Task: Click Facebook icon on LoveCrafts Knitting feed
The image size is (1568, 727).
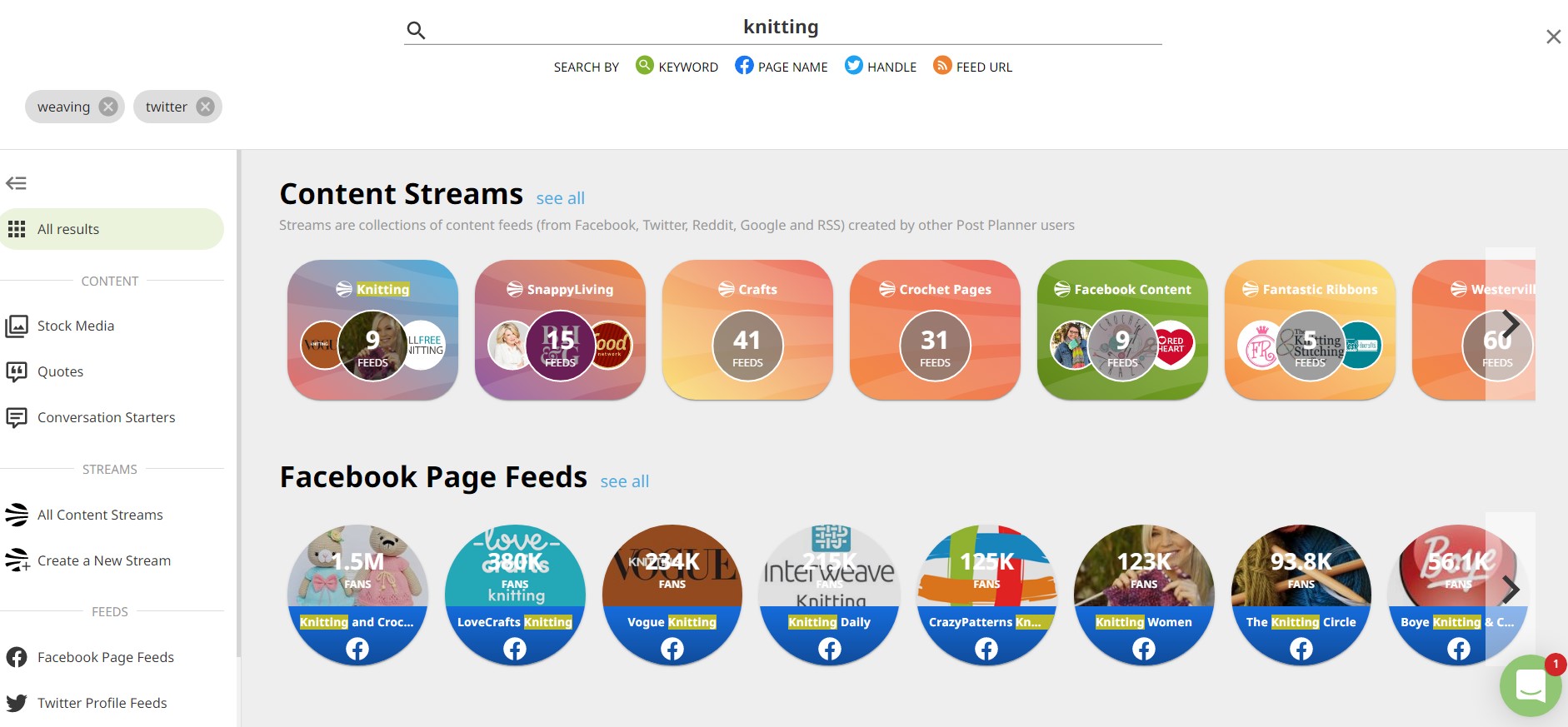Action: tap(515, 649)
